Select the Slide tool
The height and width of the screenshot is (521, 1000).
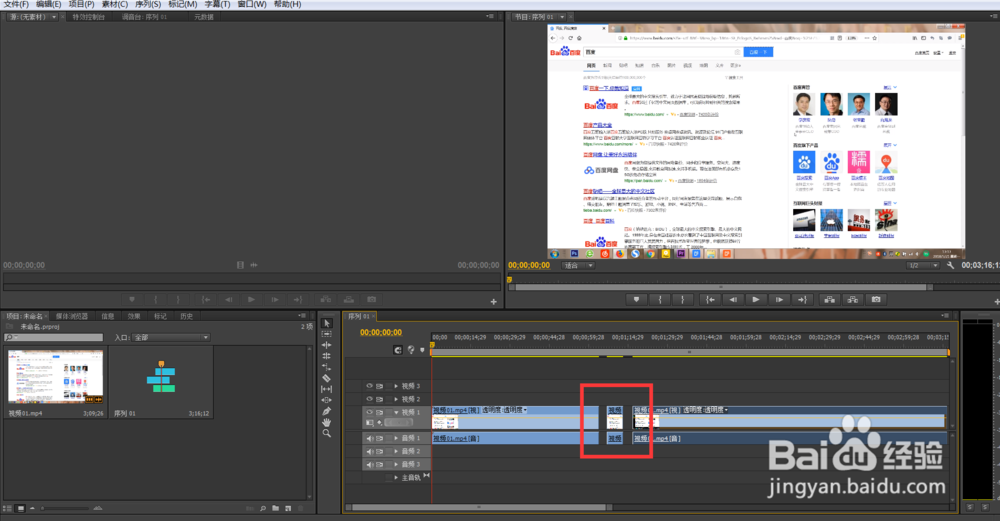[327, 400]
